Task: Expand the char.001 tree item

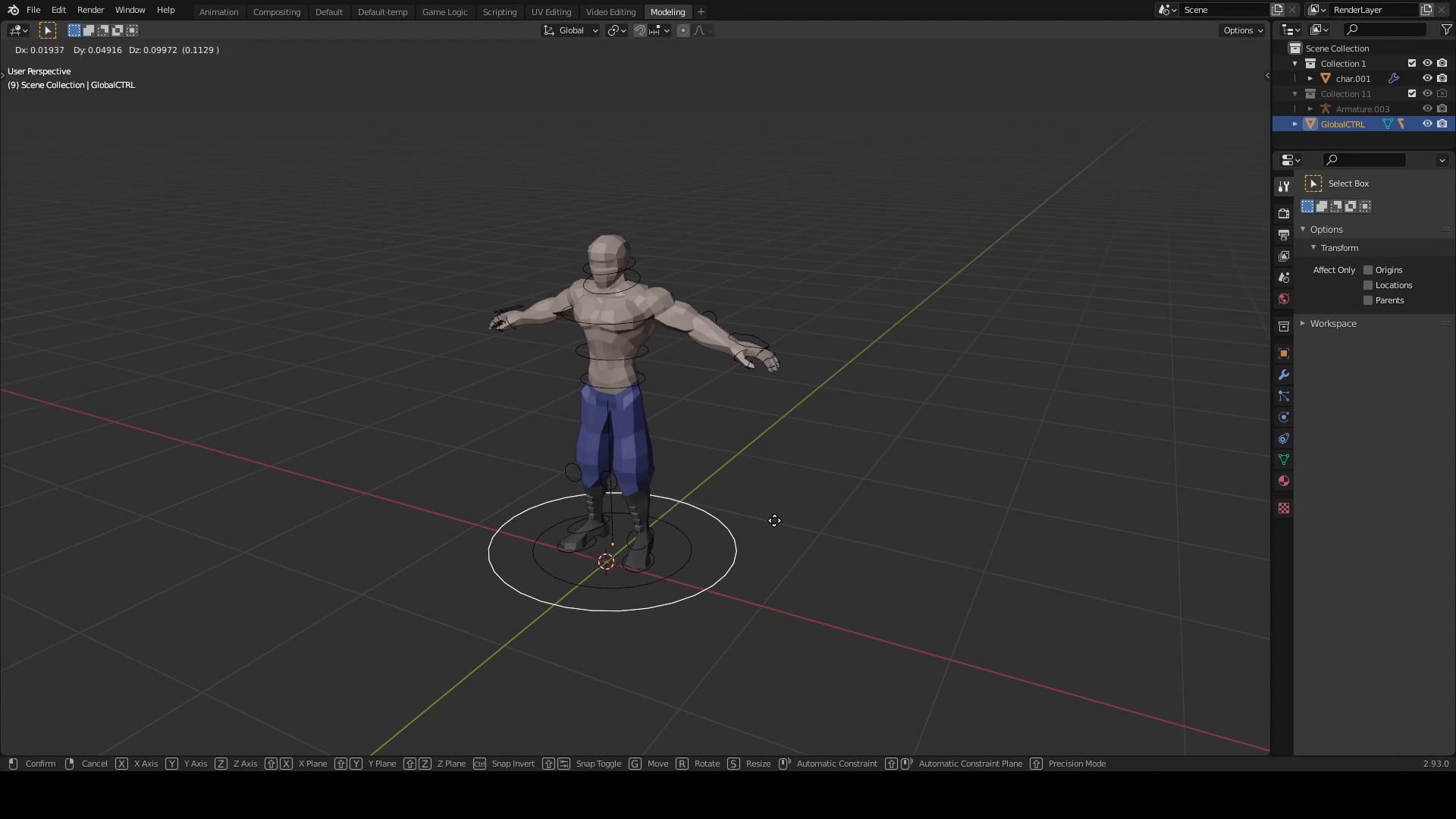Action: (x=1310, y=78)
